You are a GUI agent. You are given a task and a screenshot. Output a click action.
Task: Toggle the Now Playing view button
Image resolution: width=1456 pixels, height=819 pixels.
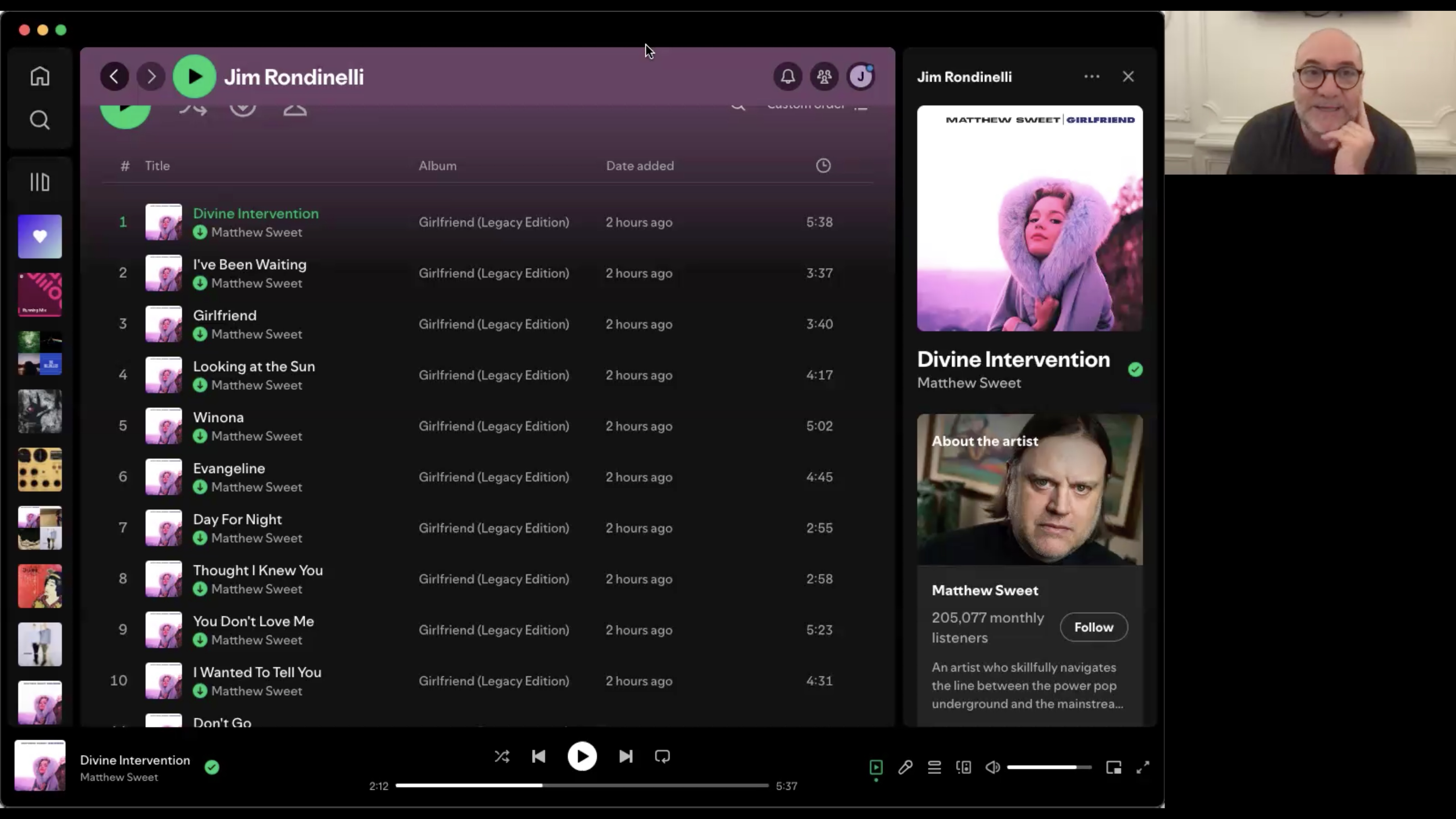click(876, 767)
